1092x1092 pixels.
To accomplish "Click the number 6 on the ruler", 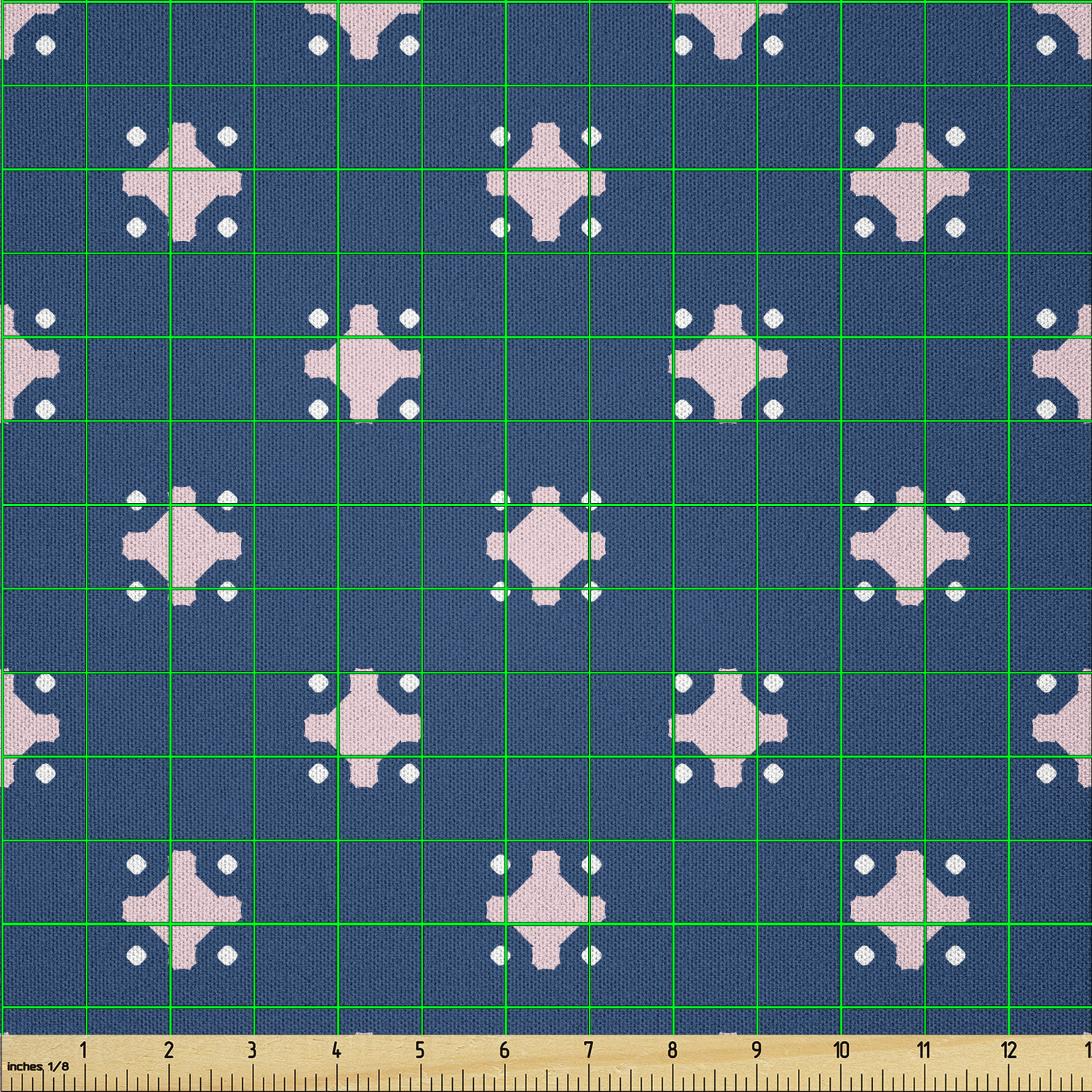I will (505, 1050).
